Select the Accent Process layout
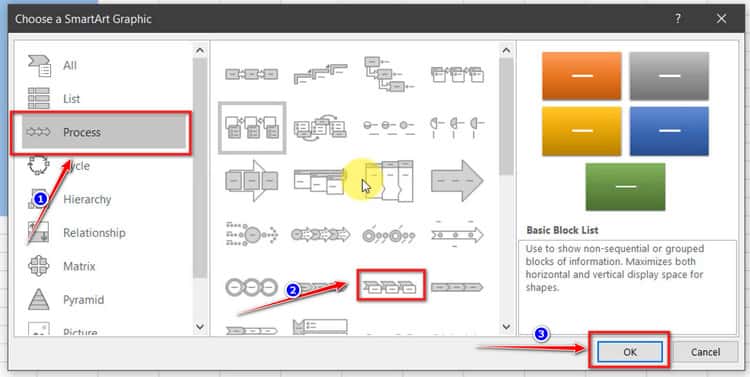The image size is (750, 377). click(457, 74)
